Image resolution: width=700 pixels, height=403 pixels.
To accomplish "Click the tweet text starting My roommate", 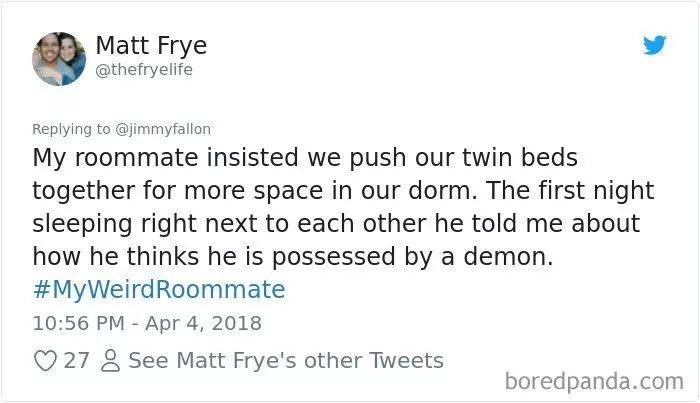I will [x=343, y=207].
